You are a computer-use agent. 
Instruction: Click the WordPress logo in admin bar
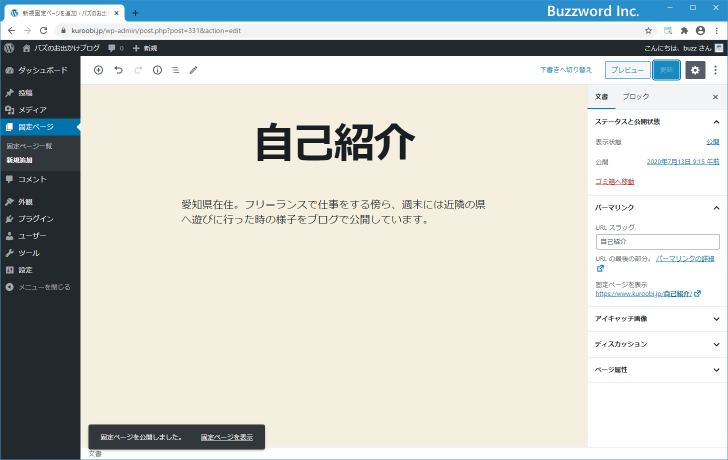9,48
